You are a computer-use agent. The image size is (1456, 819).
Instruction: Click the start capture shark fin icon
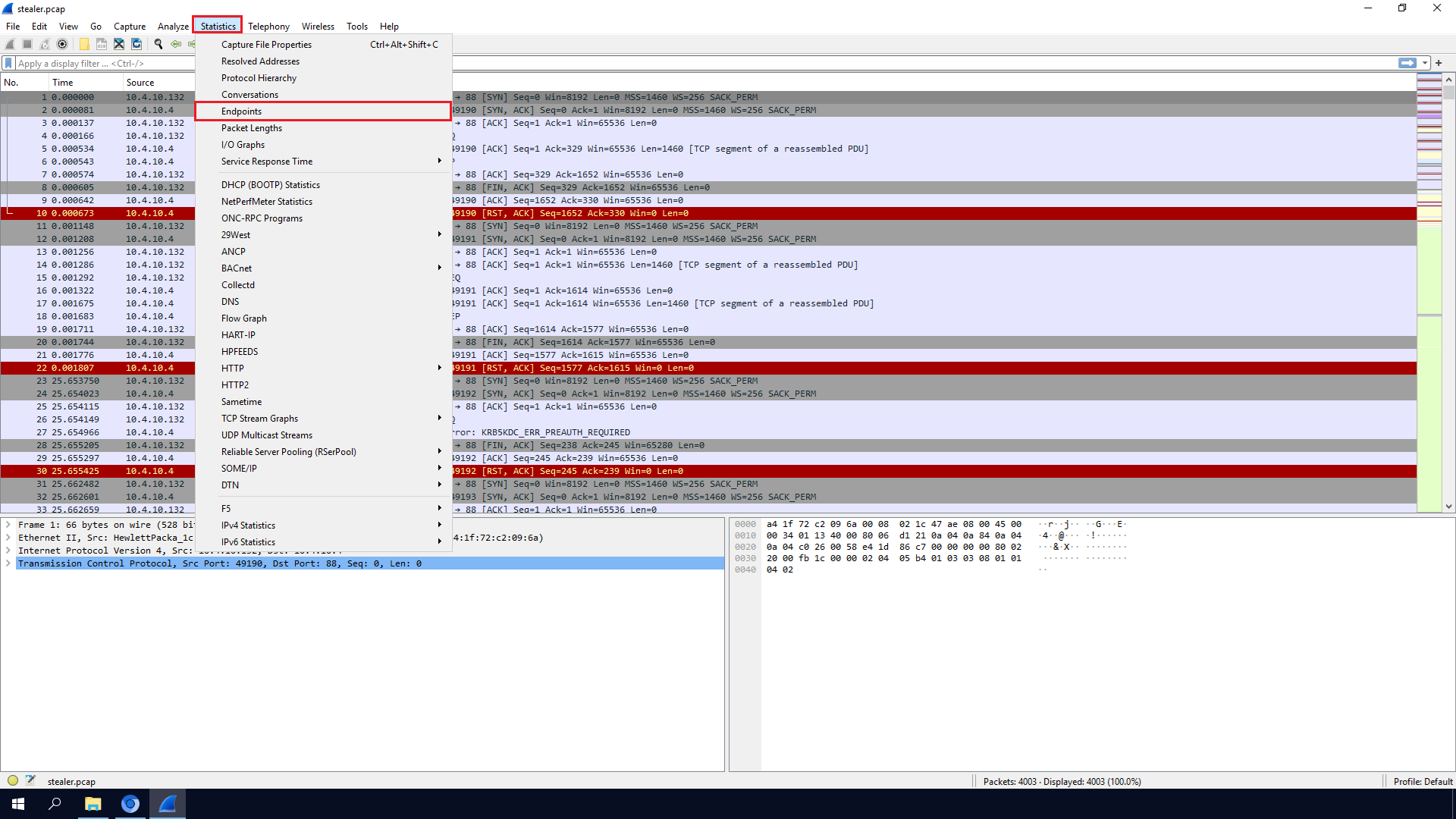click(10, 44)
